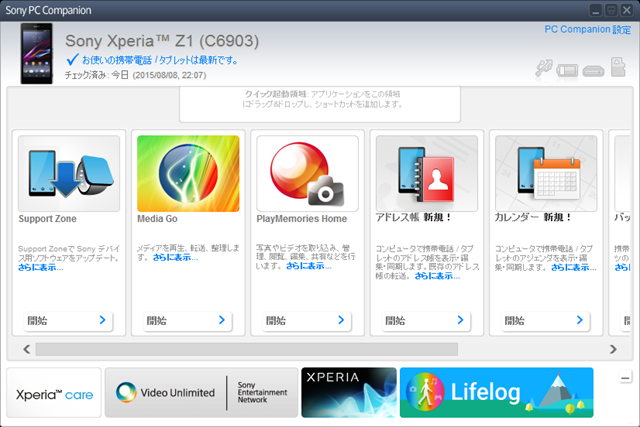Click the right scroll arrow of app list
Screen dimensions: 640x427
click(613, 349)
